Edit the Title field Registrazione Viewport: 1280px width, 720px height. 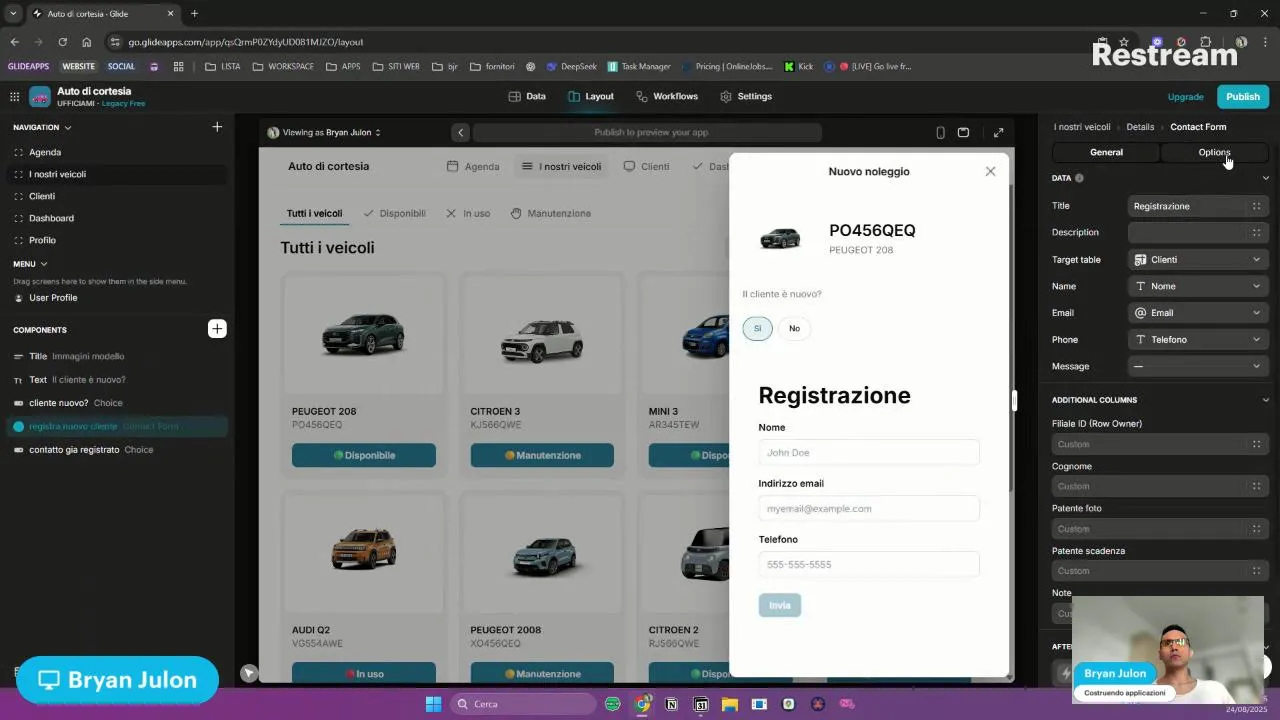click(1187, 206)
